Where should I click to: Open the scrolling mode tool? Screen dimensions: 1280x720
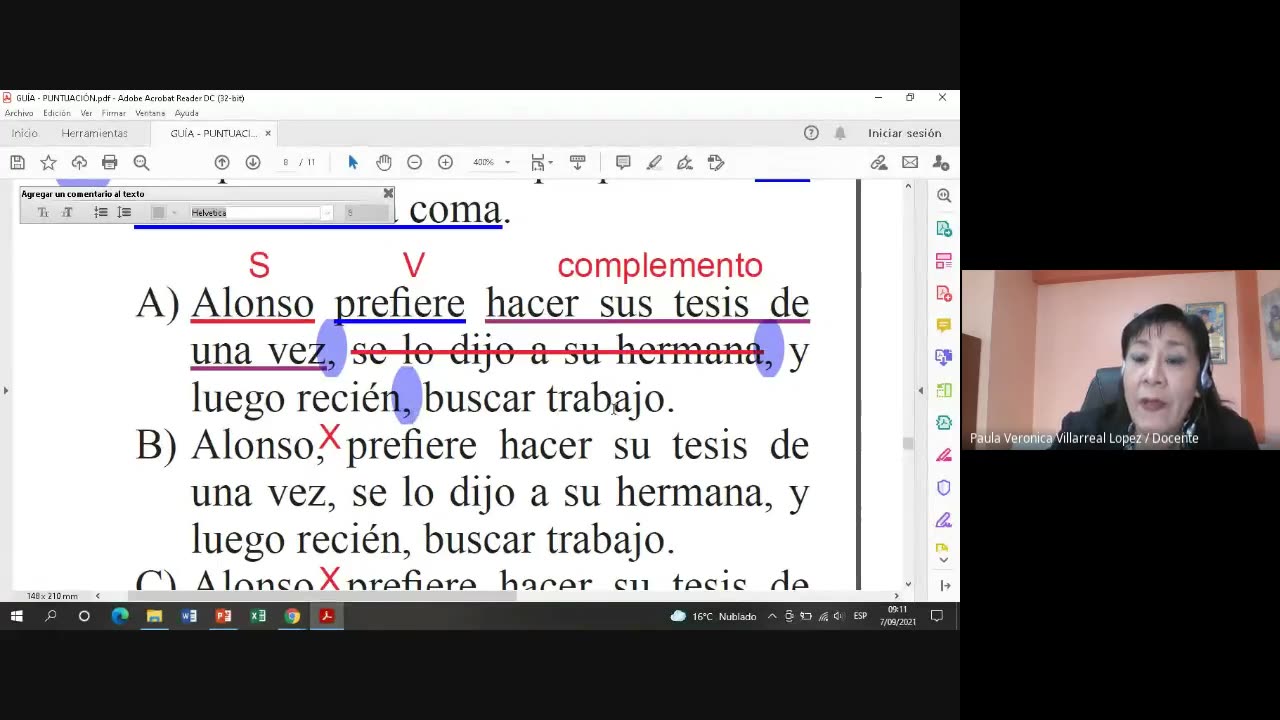[x=577, y=162]
